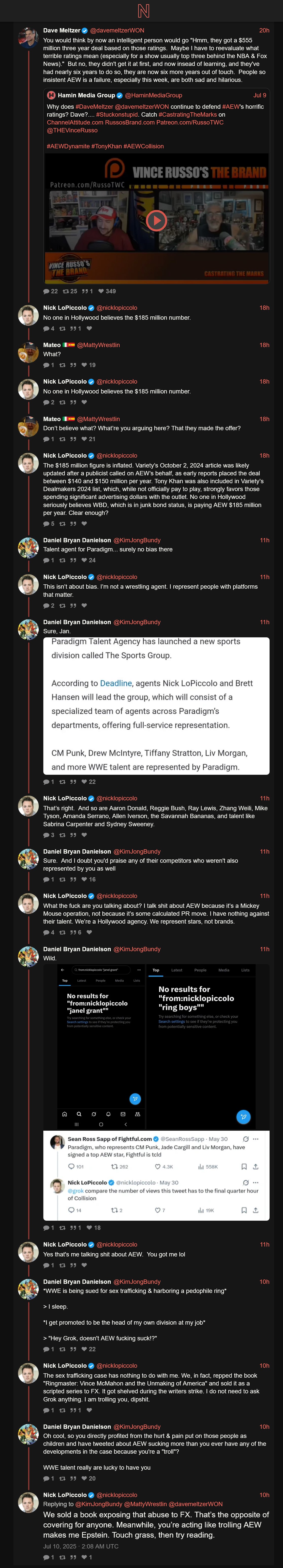Open the #Stuckonstupid hashtag link

click(117, 114)
